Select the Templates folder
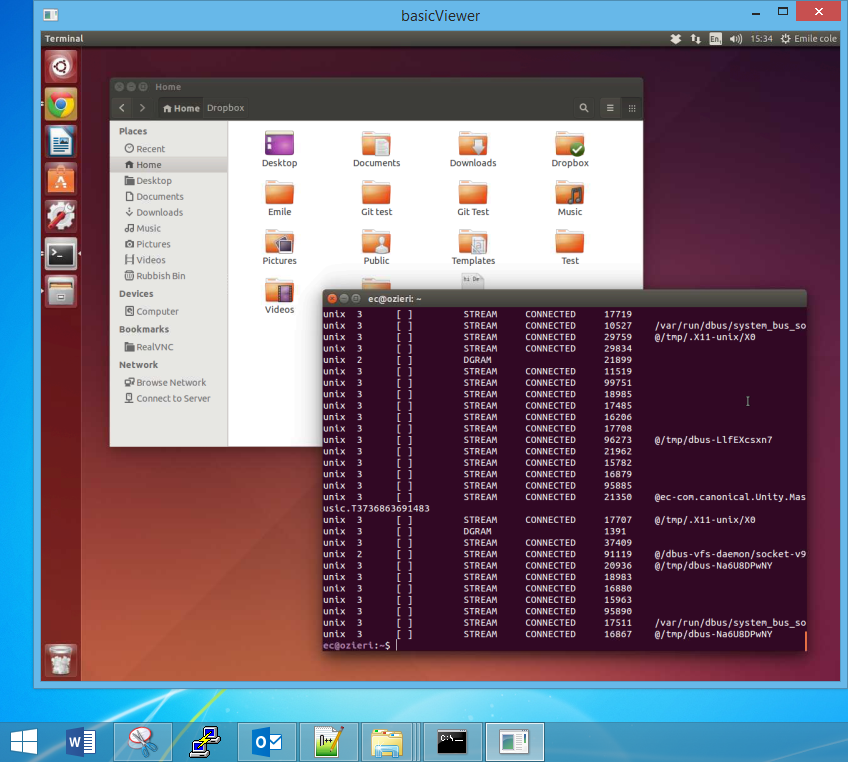The image size is (848, 762). pos(473,247)
